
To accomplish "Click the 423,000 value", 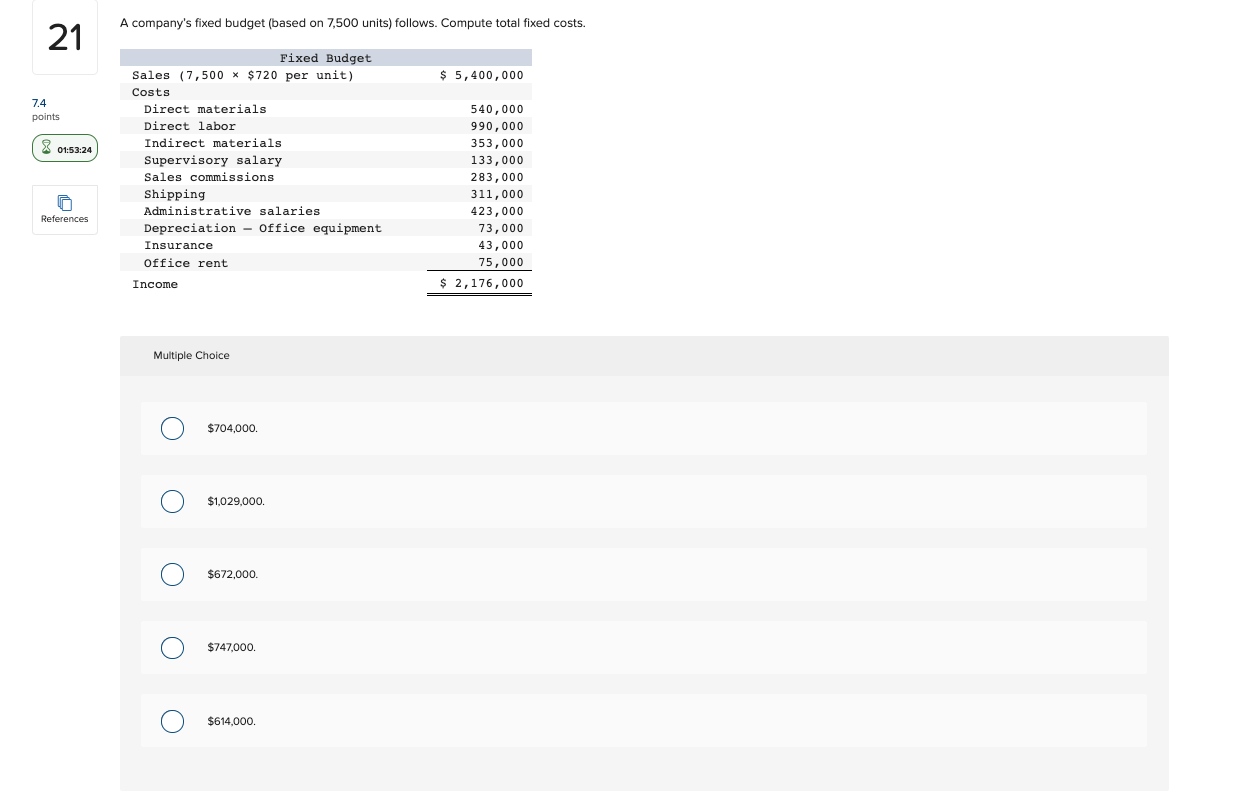I will [x=497, y=211].
